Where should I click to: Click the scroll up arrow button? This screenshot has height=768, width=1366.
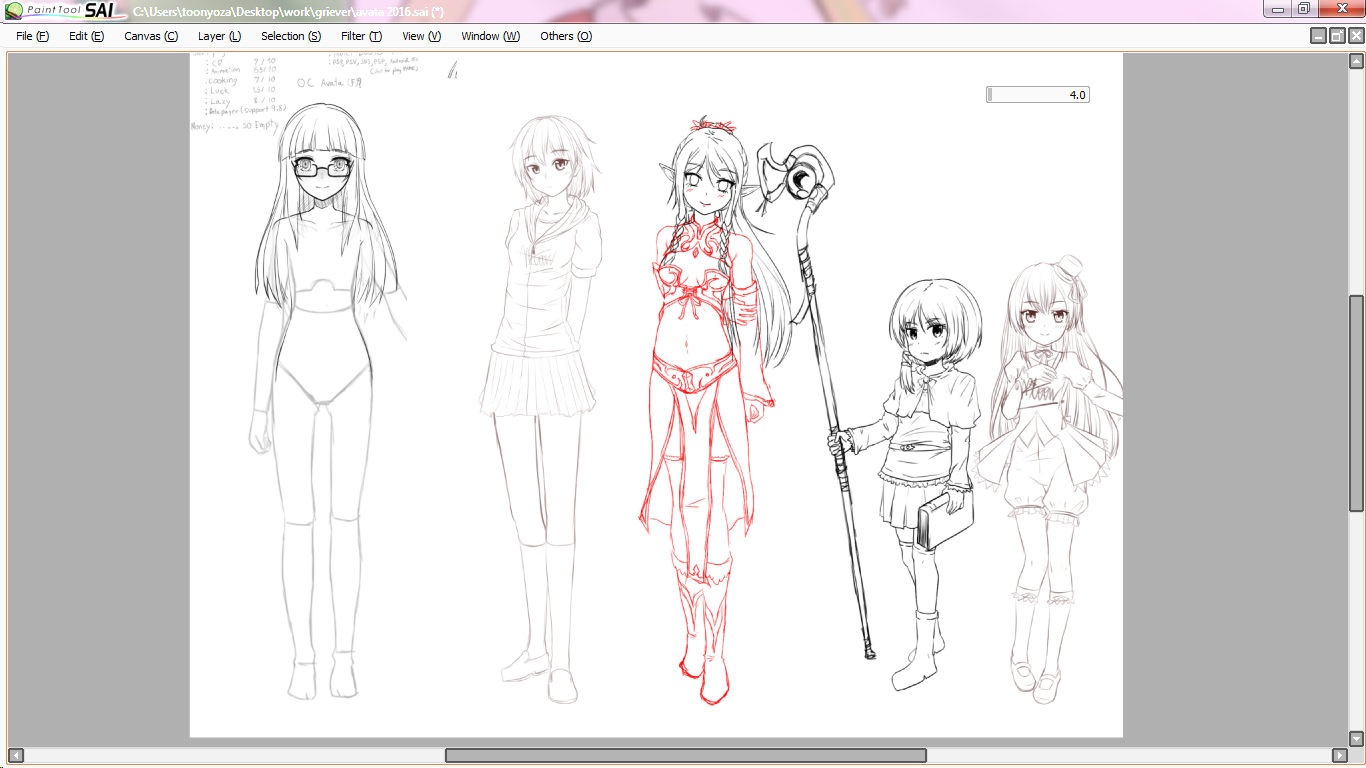click(x=1357, y=60)
